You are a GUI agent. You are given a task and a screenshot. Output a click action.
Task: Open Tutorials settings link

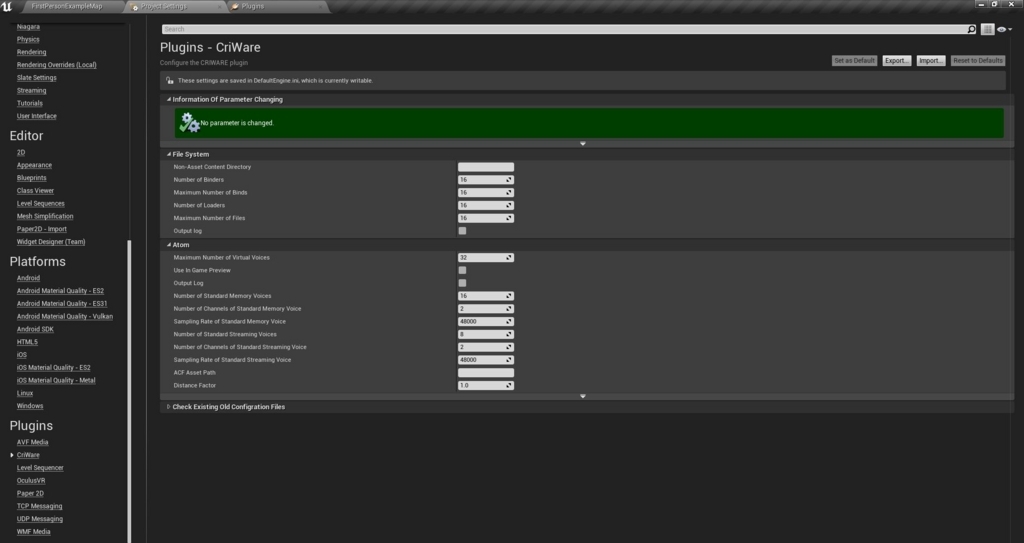[29, 103]
